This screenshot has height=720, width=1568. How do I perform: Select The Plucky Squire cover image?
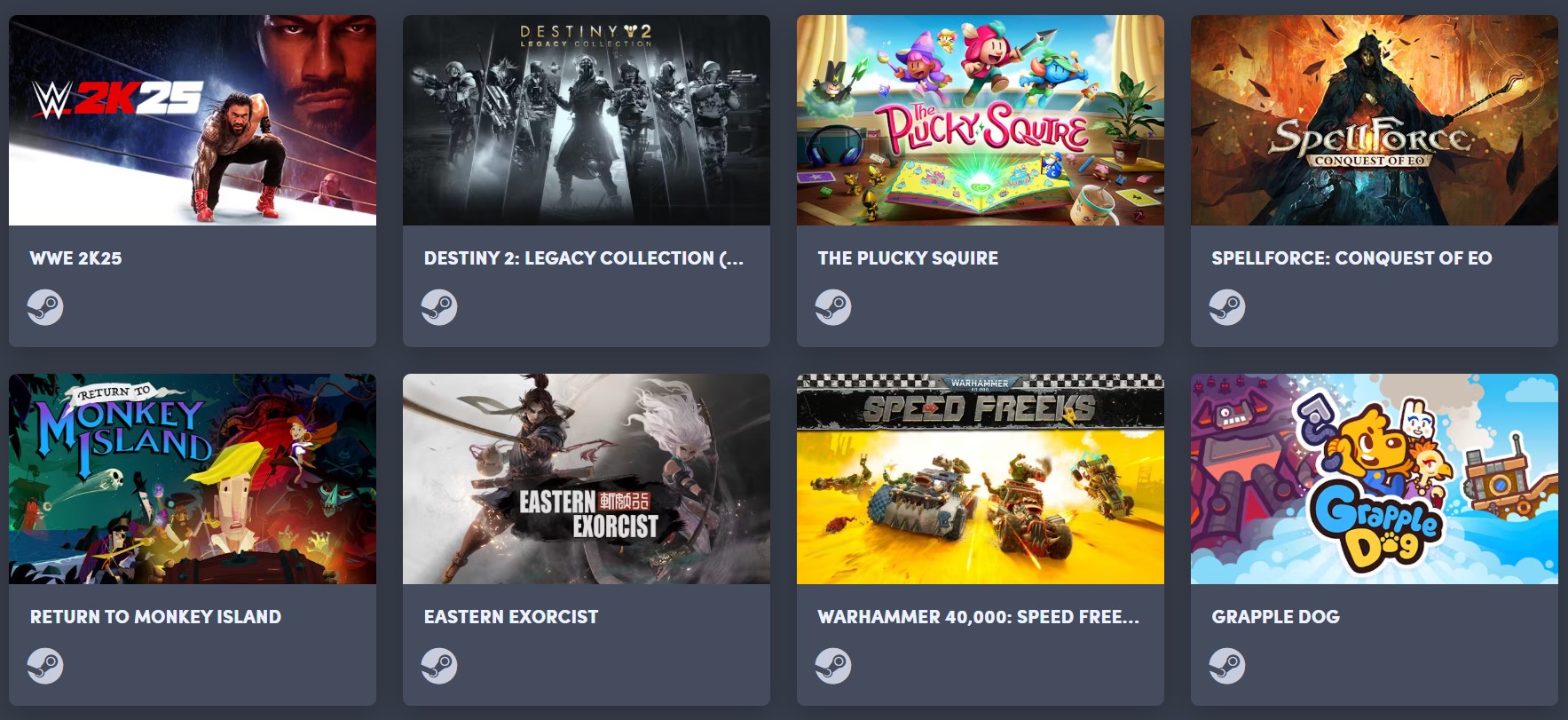981,120
